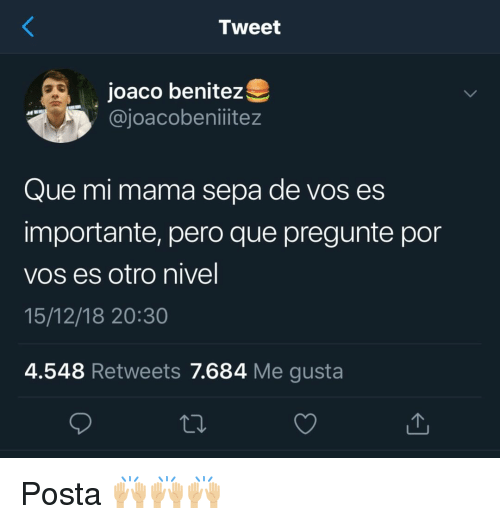Viewport: 500px width, 524px height.
Task: Expand the tweet options chevron
Action: click(470, 94)
